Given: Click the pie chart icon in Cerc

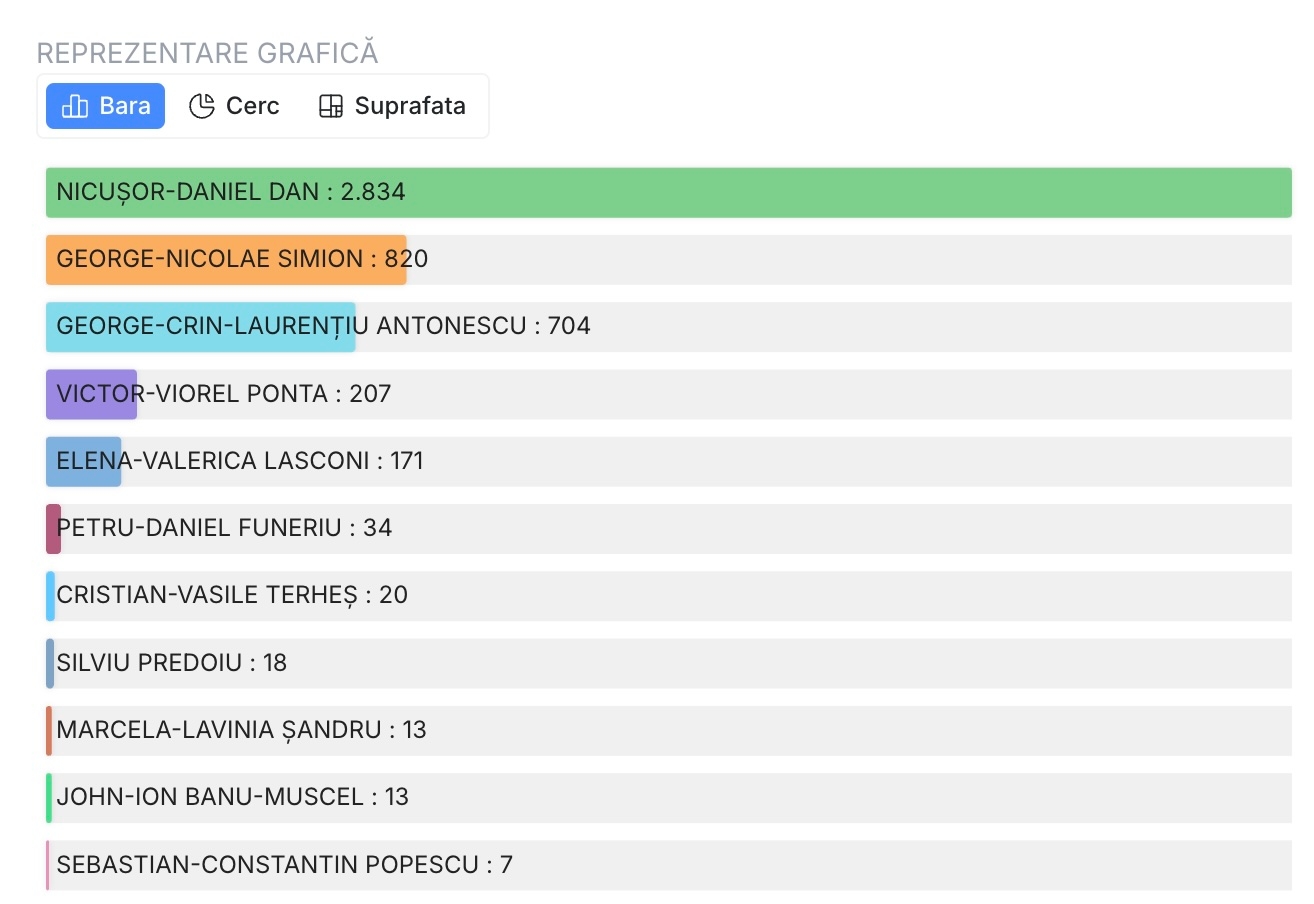Looking at the screenshot, I should 202,106.
